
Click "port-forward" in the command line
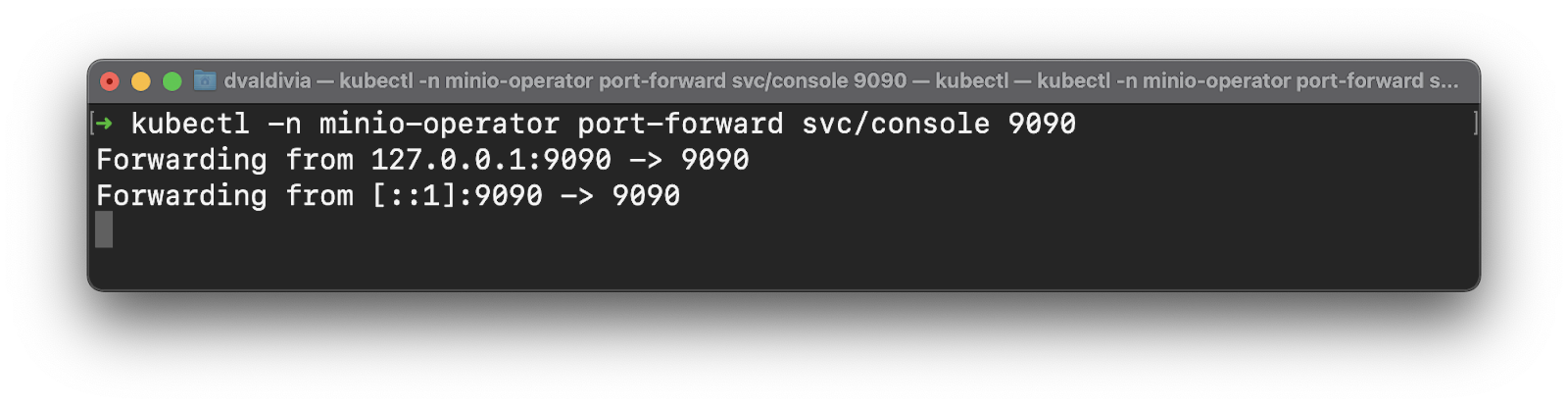tap(680, 124)
